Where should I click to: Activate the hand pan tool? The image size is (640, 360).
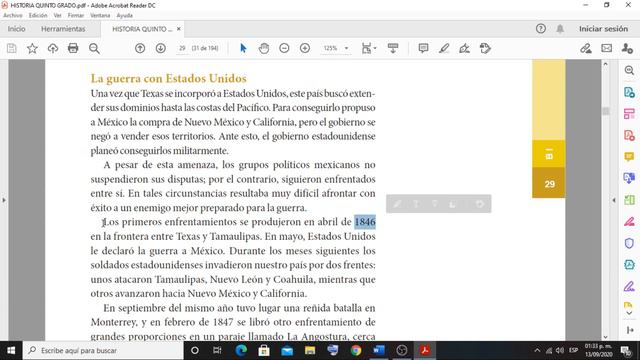coord(264,48)
